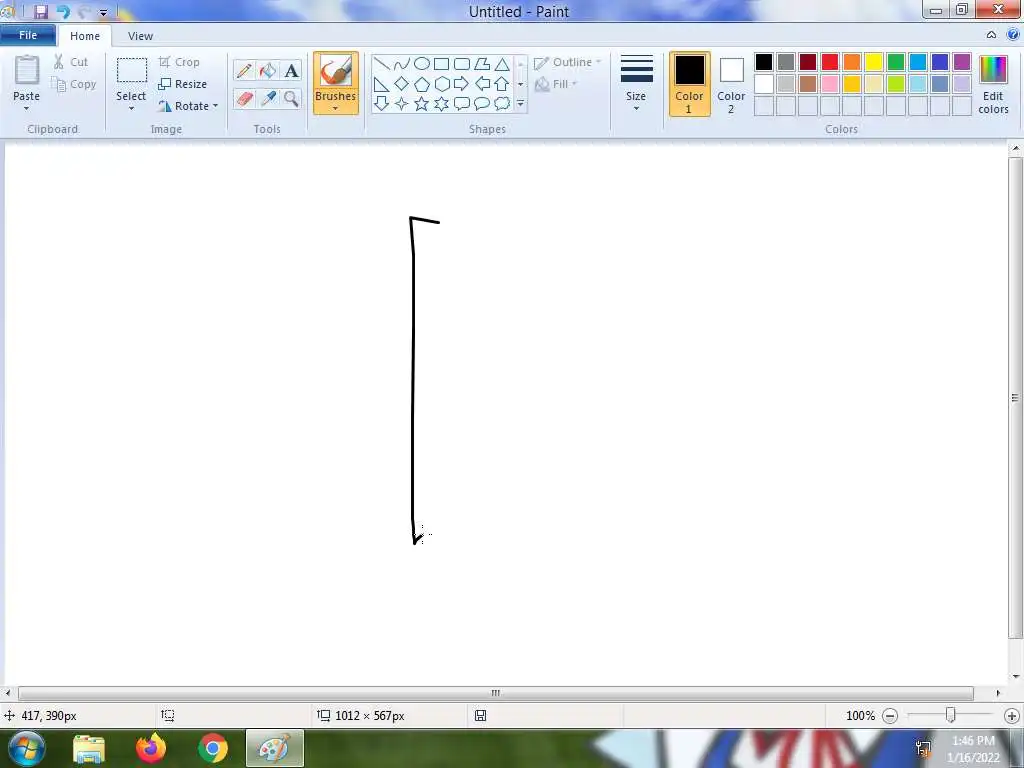Click the Cut button
The height and width of the screenshot is (768, 1024).
71,62
